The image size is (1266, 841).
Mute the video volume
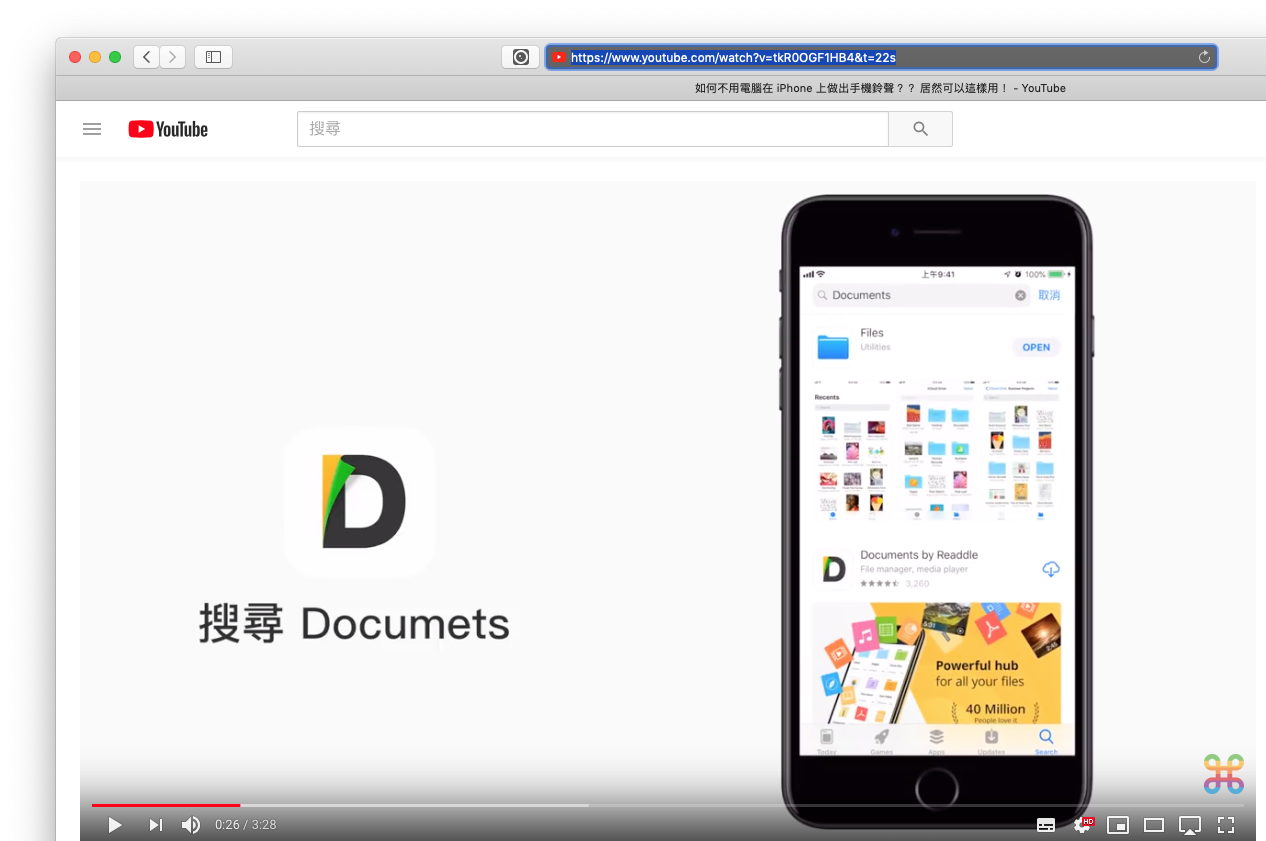coord(190,825)
